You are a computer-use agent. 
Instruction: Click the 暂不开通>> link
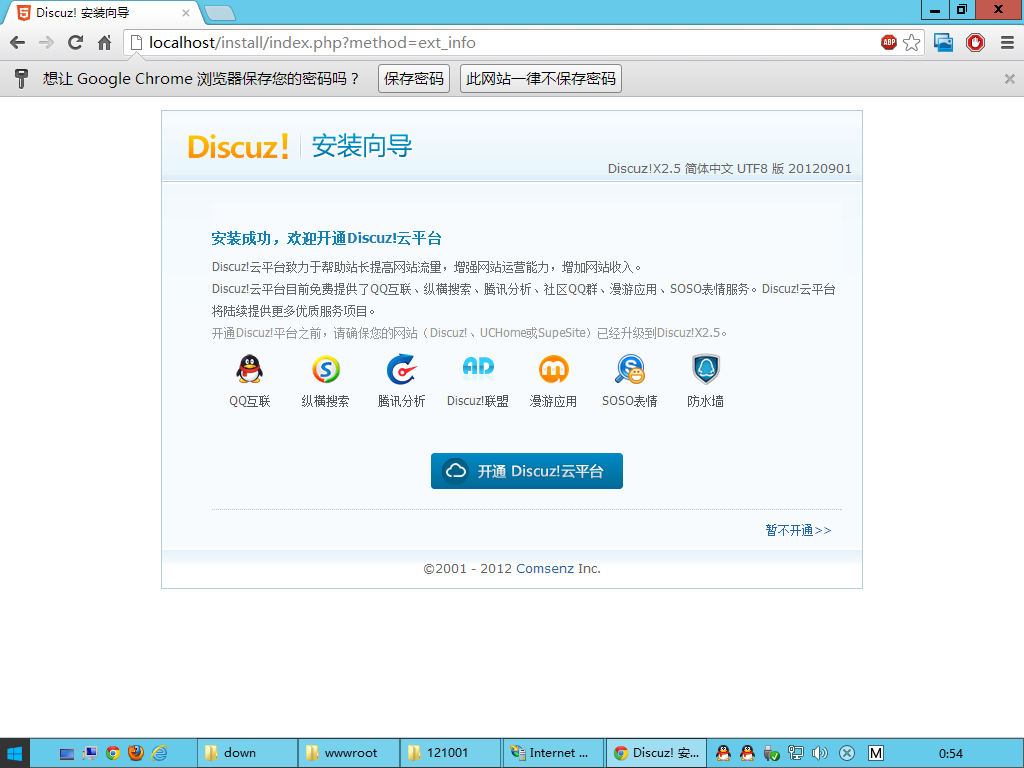point(798,530)
